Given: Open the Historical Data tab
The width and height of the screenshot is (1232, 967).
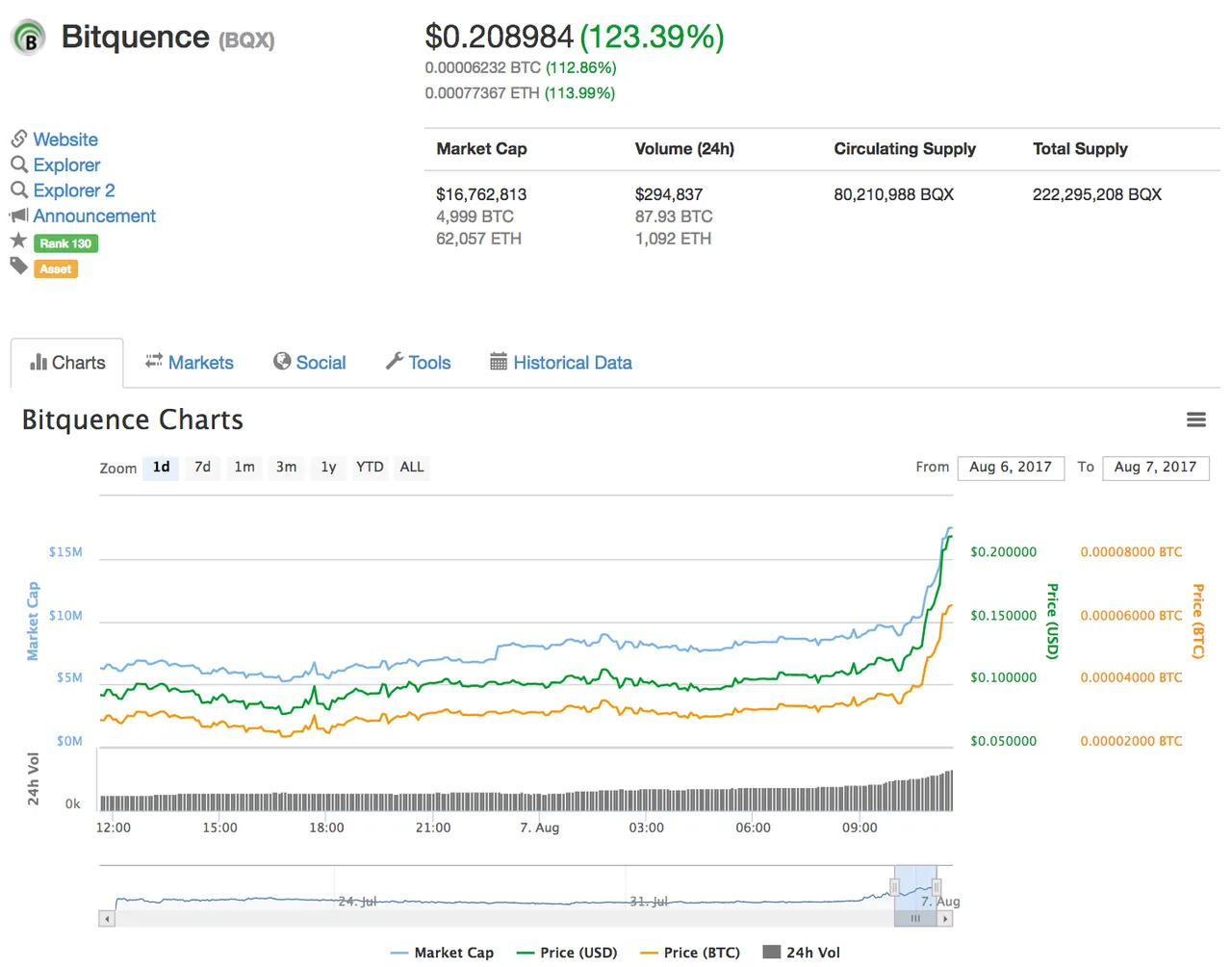Looking at the screenshot, I should click(561, 363).
